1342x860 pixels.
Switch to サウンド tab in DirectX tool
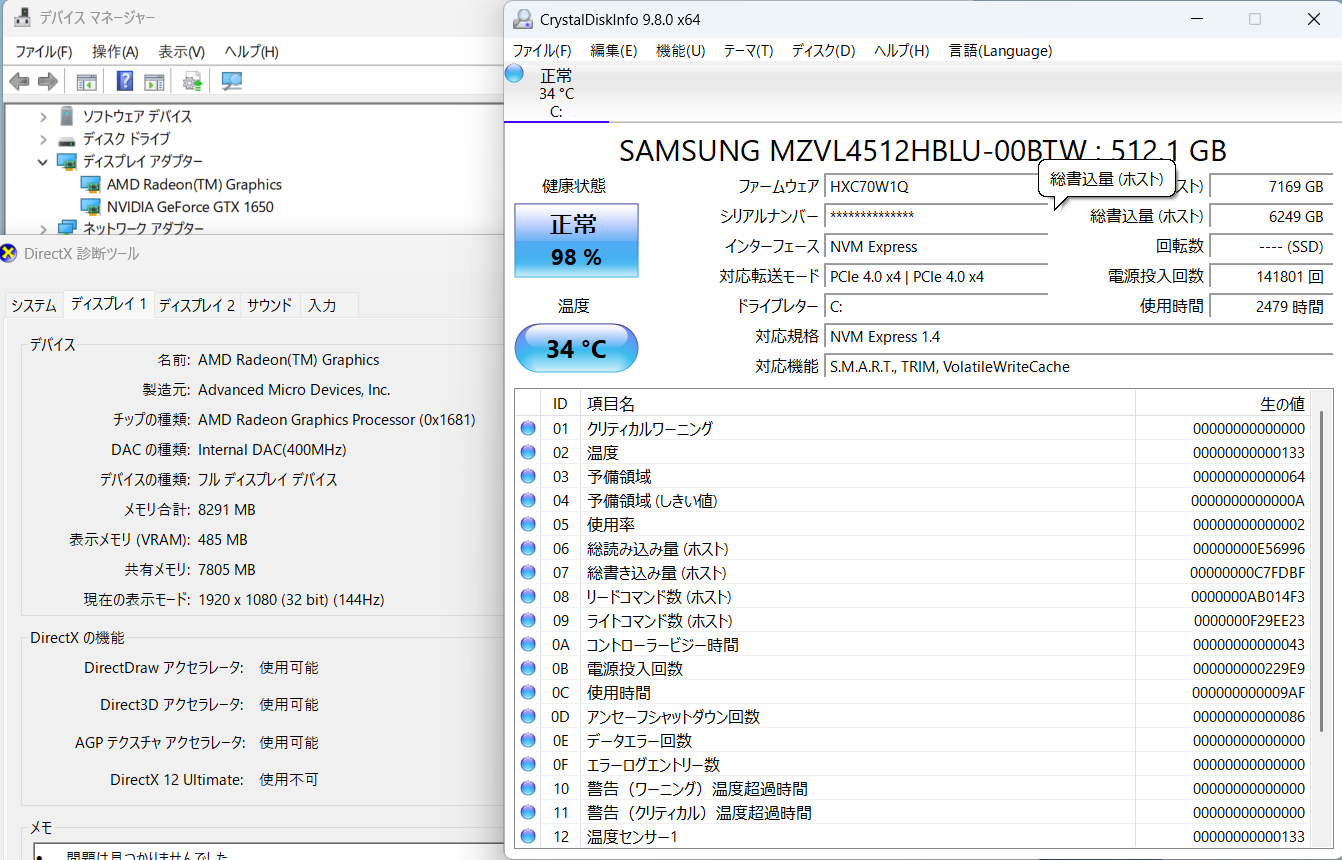[270, 305]
